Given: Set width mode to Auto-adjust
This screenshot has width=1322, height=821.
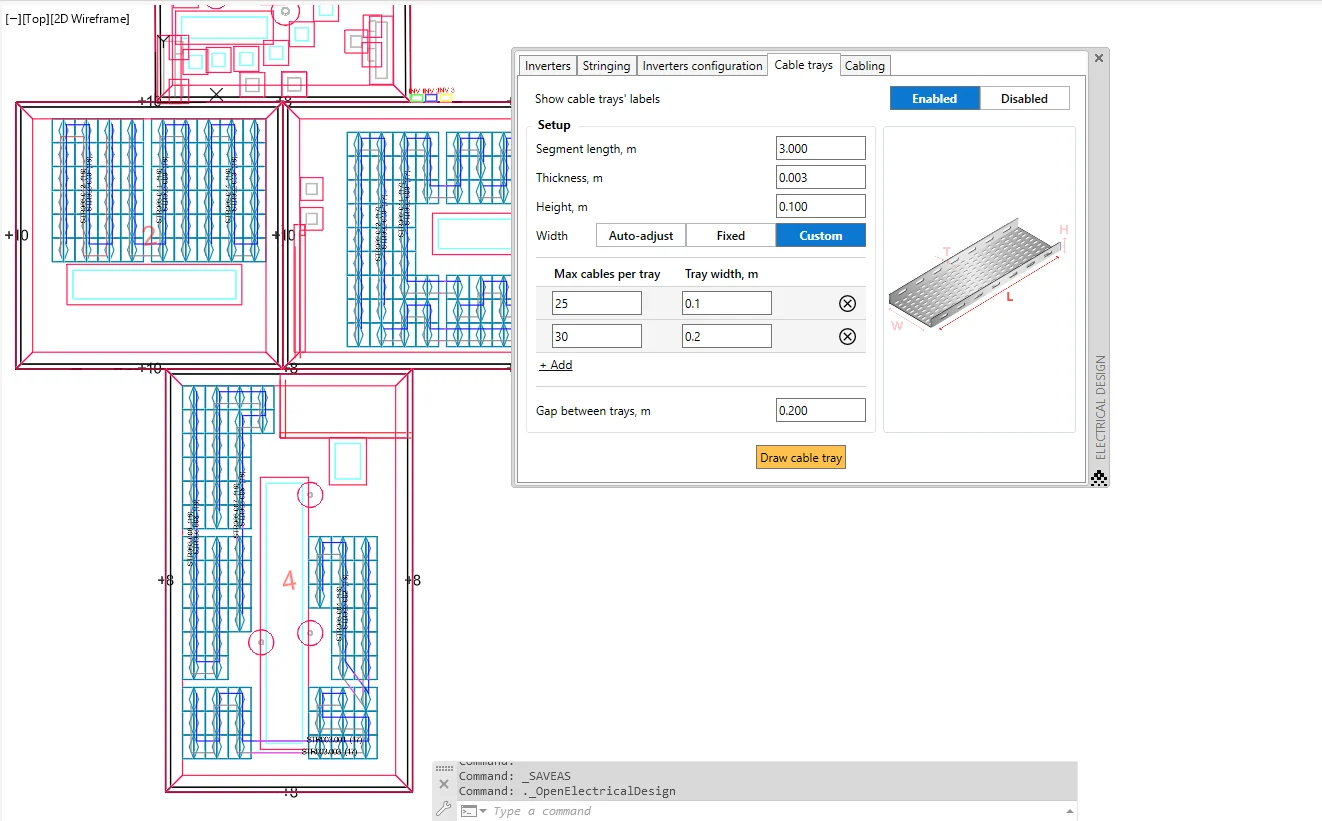Looking at the screenshot, I should click(x=641, y=236).
